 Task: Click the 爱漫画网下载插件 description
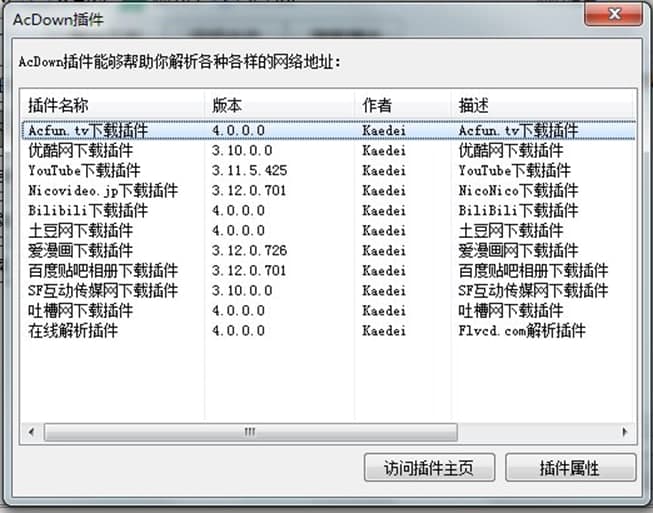(518, 250)
